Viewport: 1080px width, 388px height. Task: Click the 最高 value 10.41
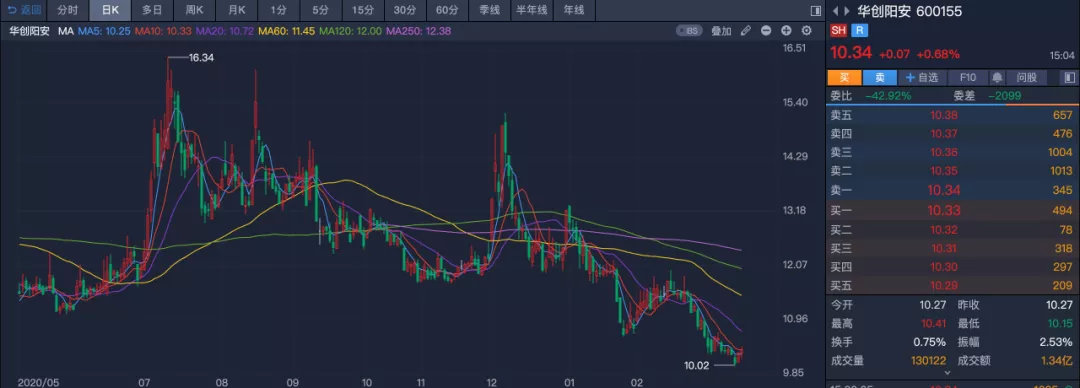click(933, 323)
